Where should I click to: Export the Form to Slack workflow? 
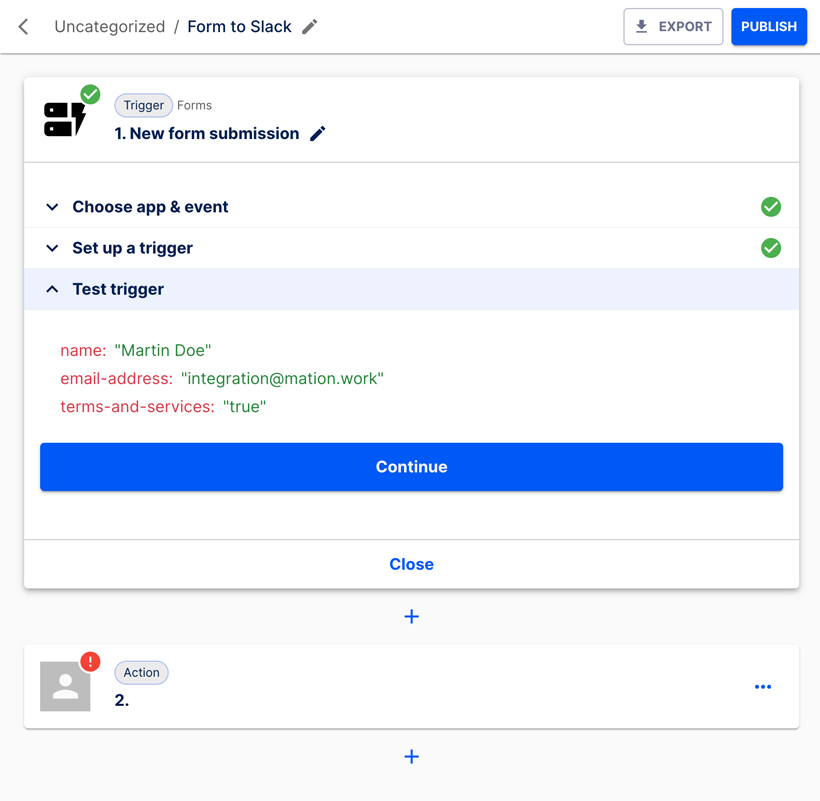click(673, 26)
